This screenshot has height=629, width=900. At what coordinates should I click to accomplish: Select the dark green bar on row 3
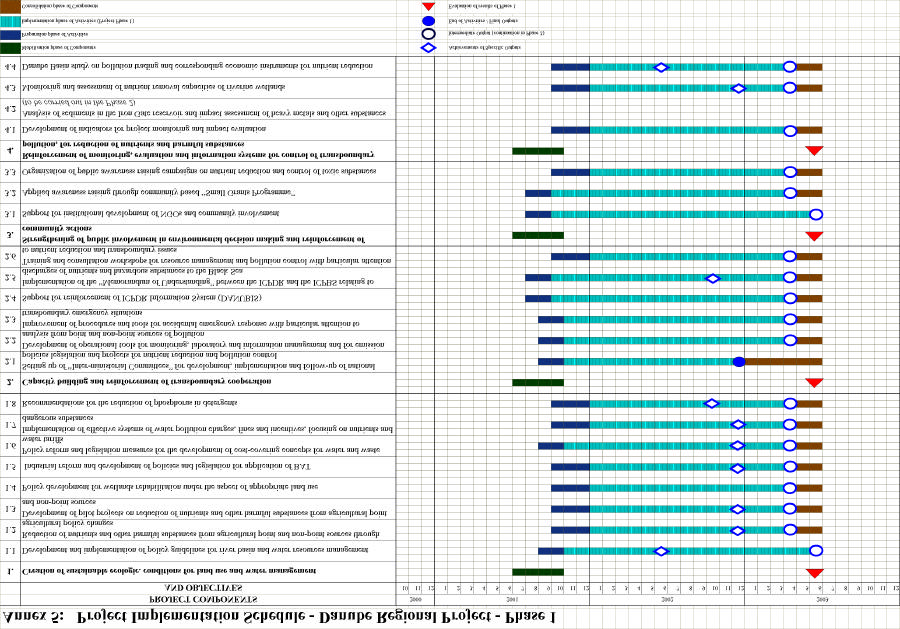(x=538, y=236)
